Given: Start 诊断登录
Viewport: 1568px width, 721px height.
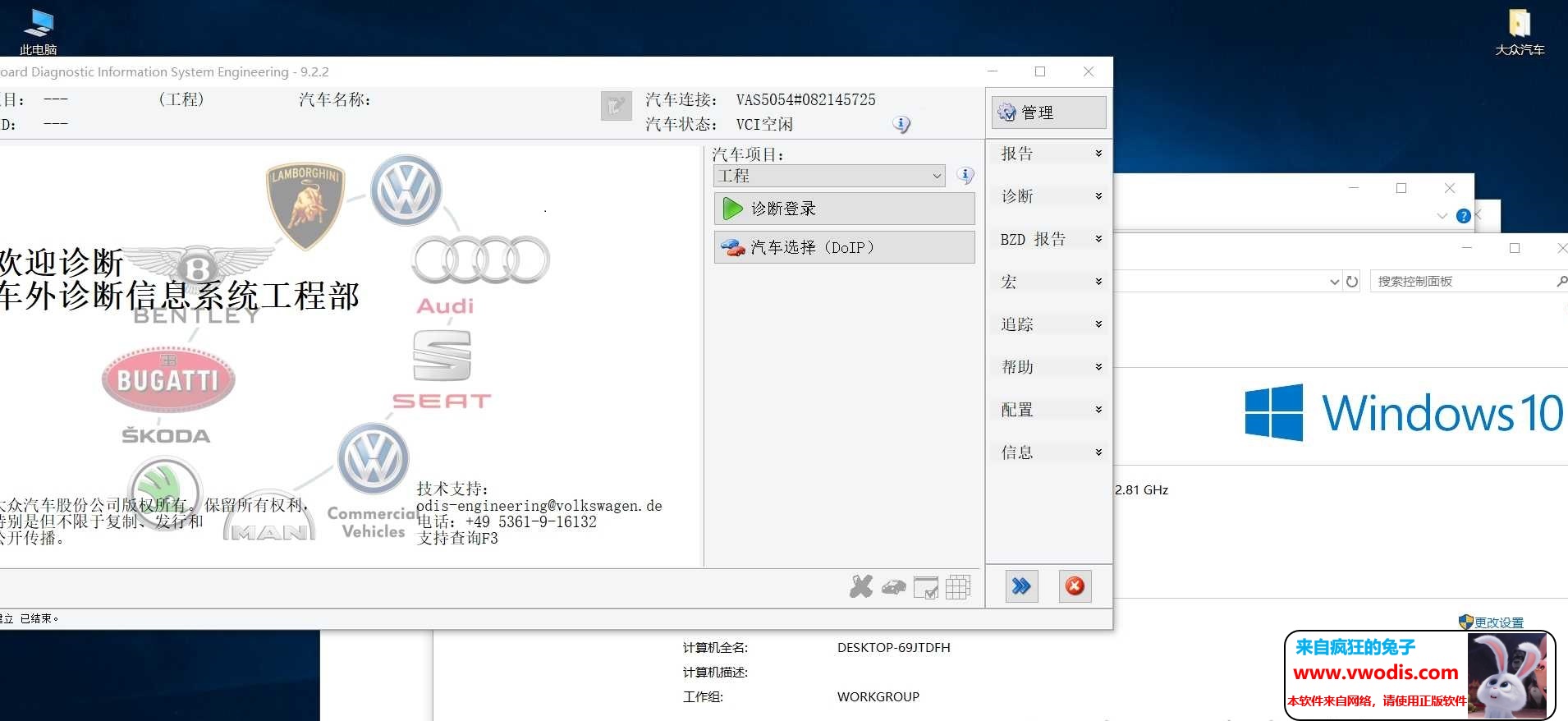Looking at the screenshot, I should [x=844, y=209].
